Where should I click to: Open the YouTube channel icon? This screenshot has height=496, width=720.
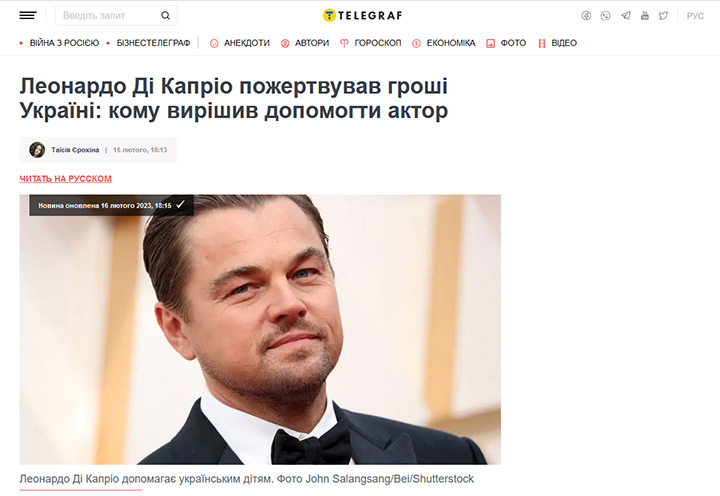point(645,16)
